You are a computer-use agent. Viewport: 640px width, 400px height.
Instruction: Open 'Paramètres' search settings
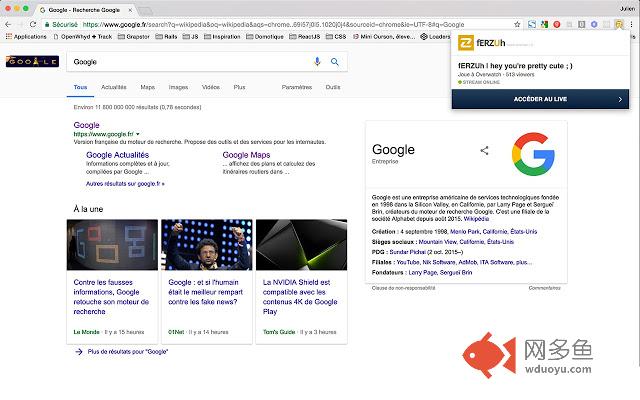[297, 87]
